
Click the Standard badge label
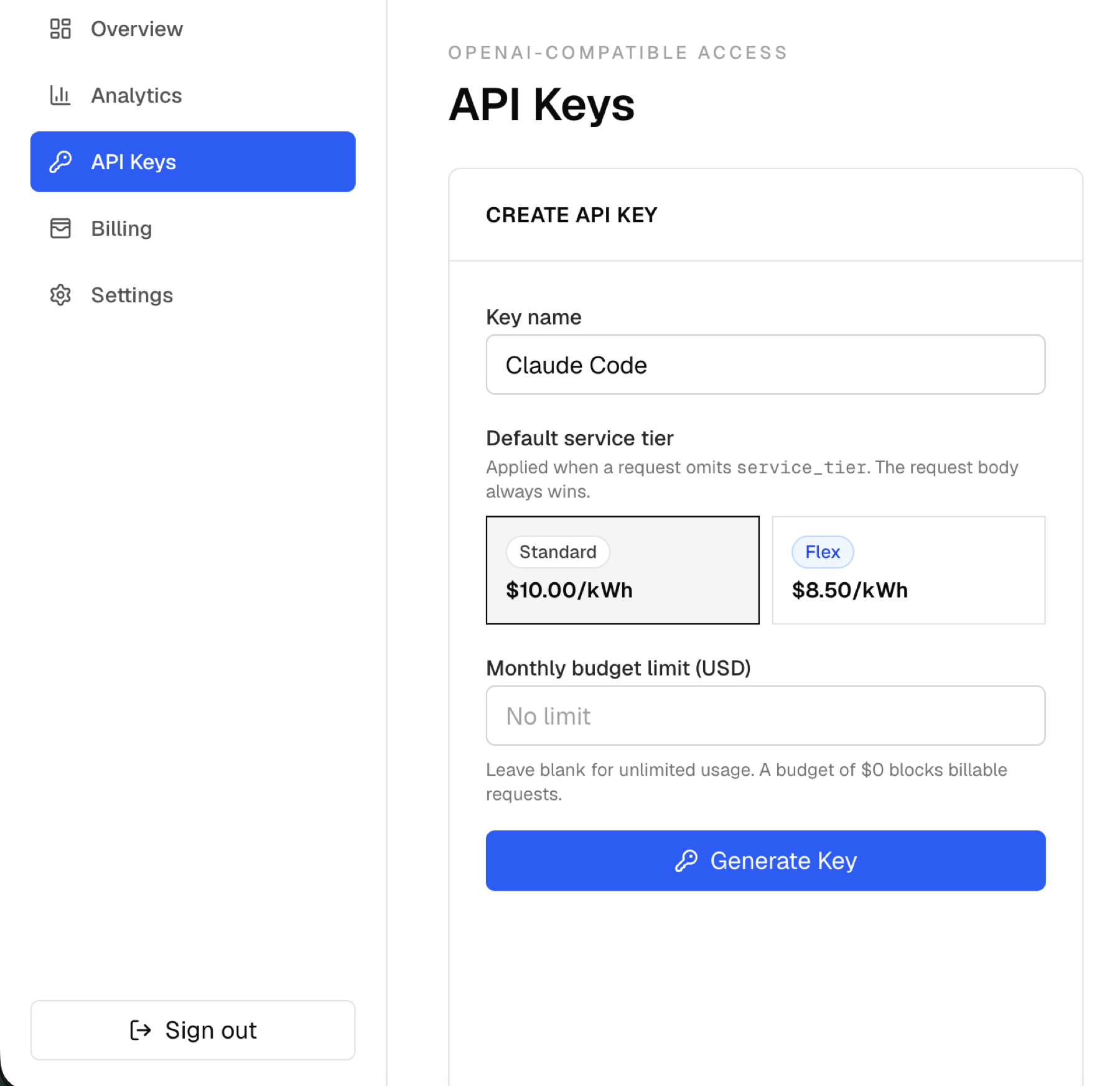(x=558, y=552)
